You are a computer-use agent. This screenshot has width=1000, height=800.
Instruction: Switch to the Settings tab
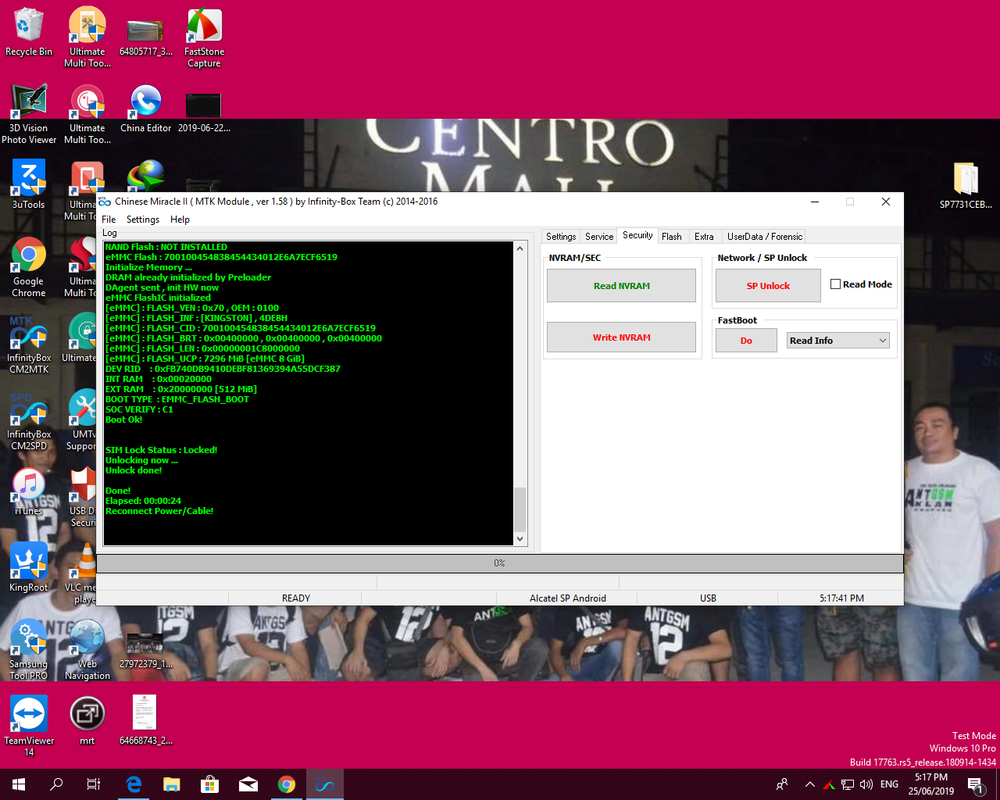coord(561,237)
